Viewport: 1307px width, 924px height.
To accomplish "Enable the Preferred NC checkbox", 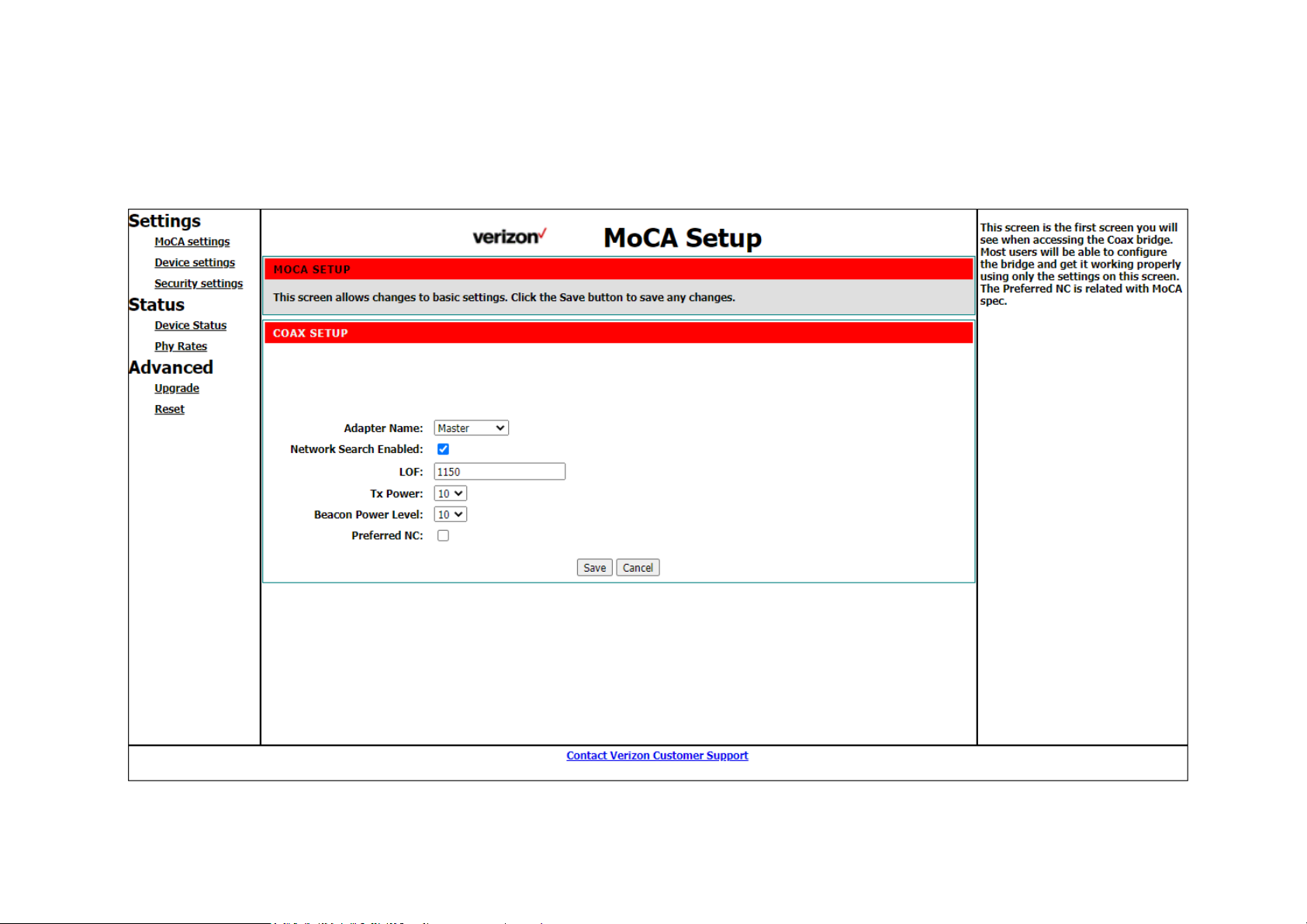I will [443, 535].
